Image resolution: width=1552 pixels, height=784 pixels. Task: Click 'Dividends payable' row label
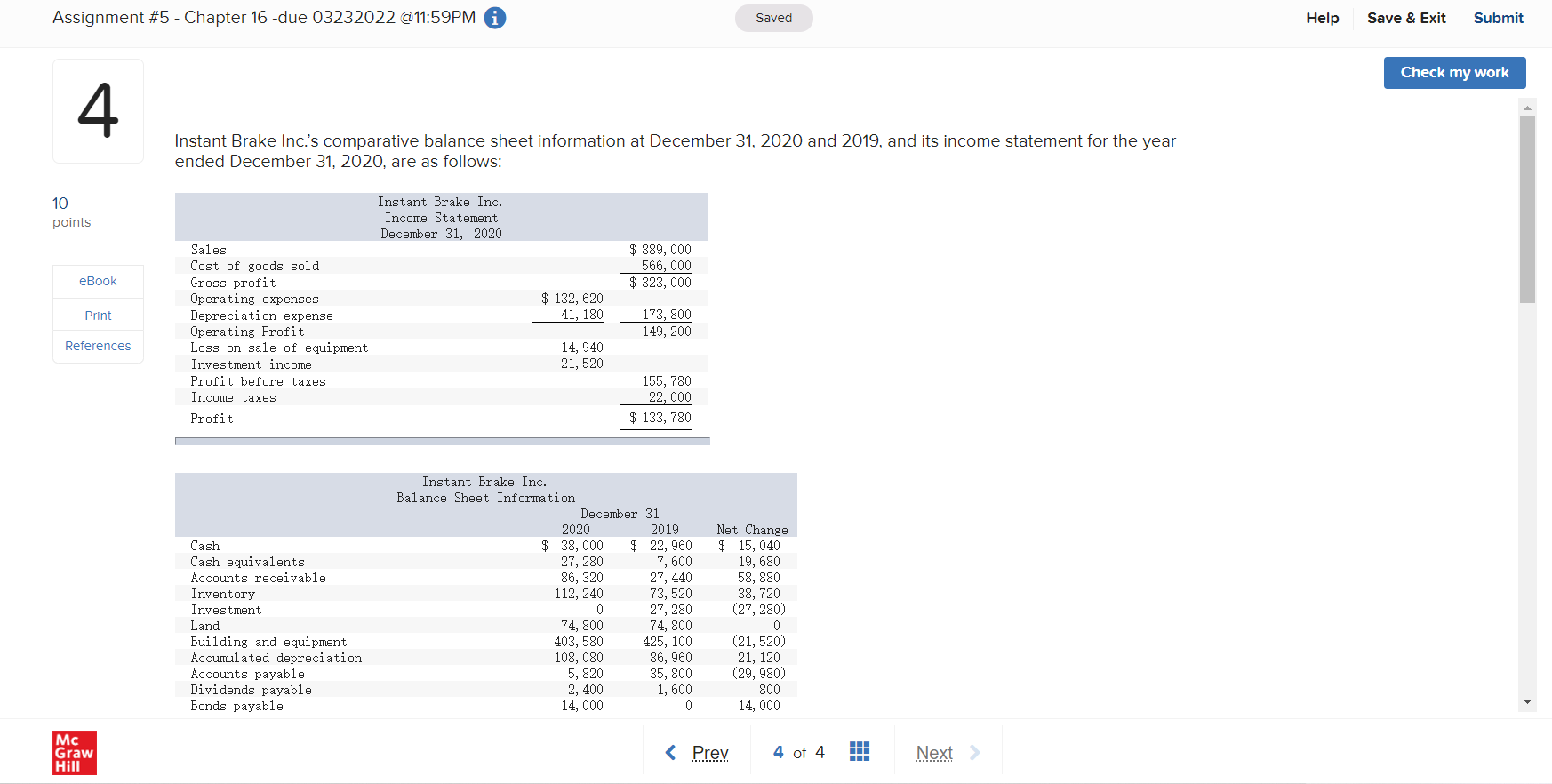point(251,690)
